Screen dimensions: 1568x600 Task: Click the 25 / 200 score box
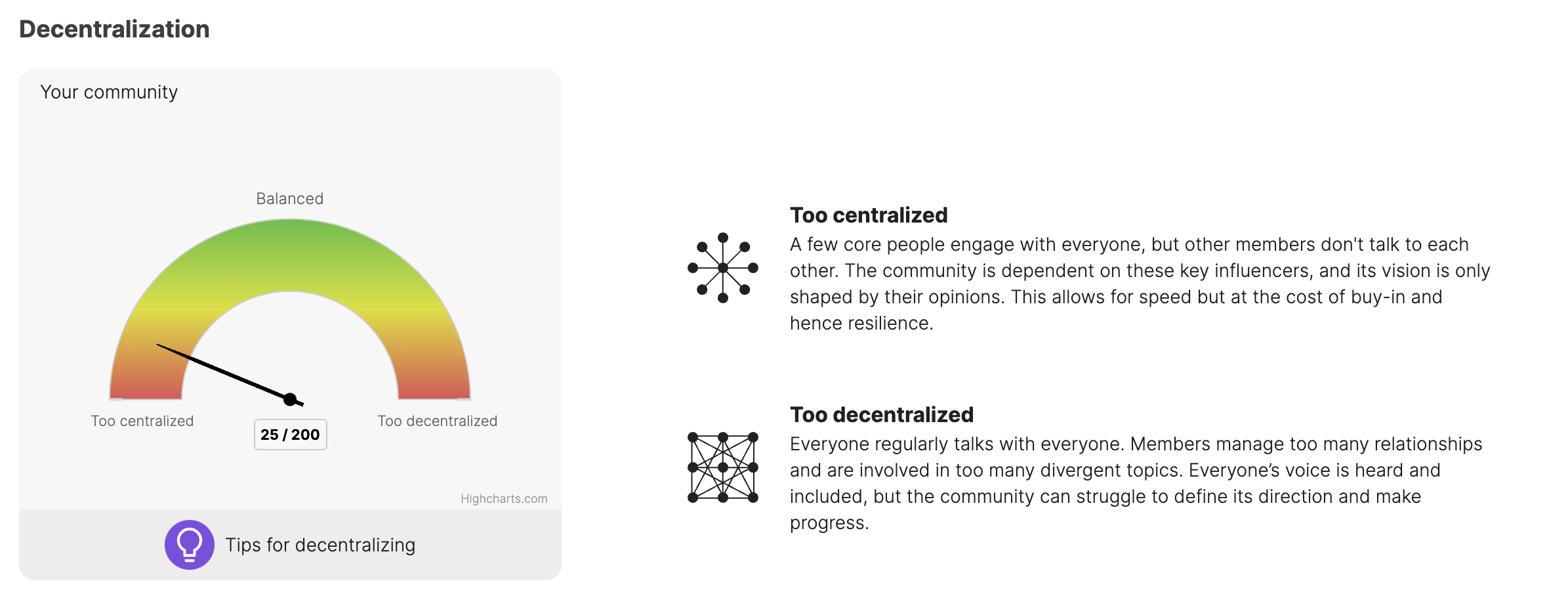pyautogui.click(x=290, y=435)
